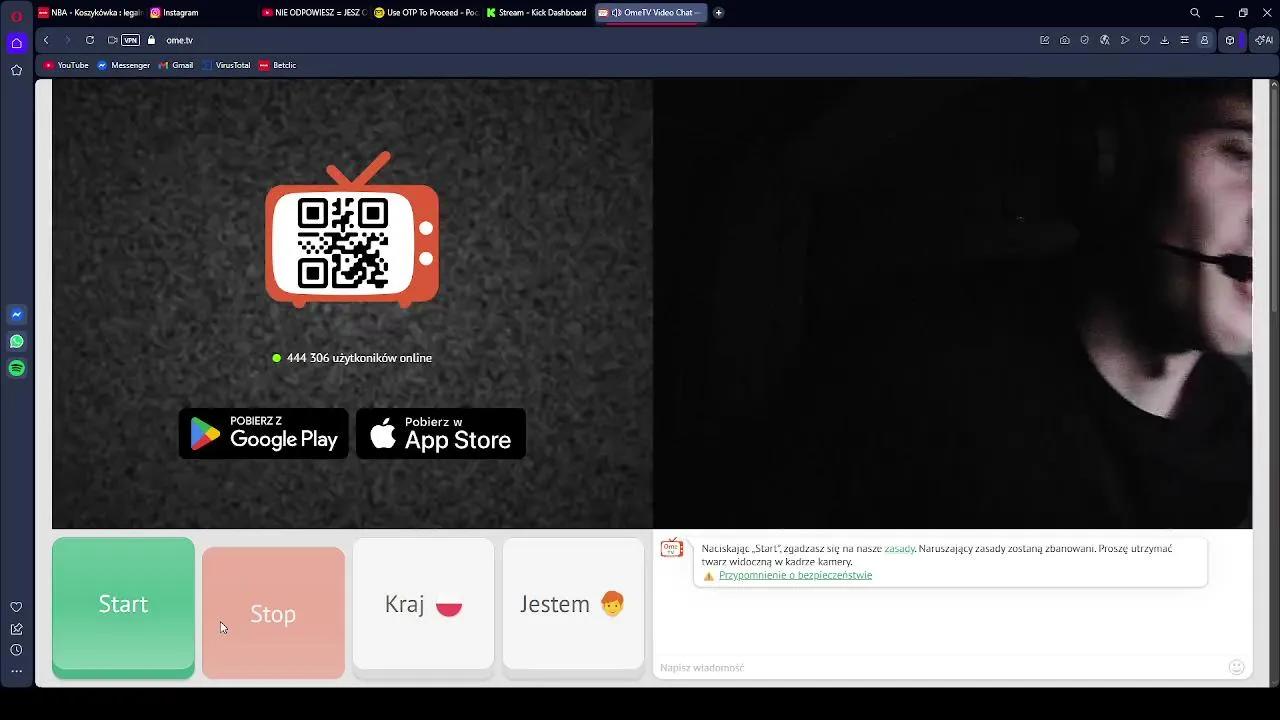The width and height of the screenshot is (1280, 720).
Task: Switch to Stream Kick Dashboard tab
Action: [538, 13]
